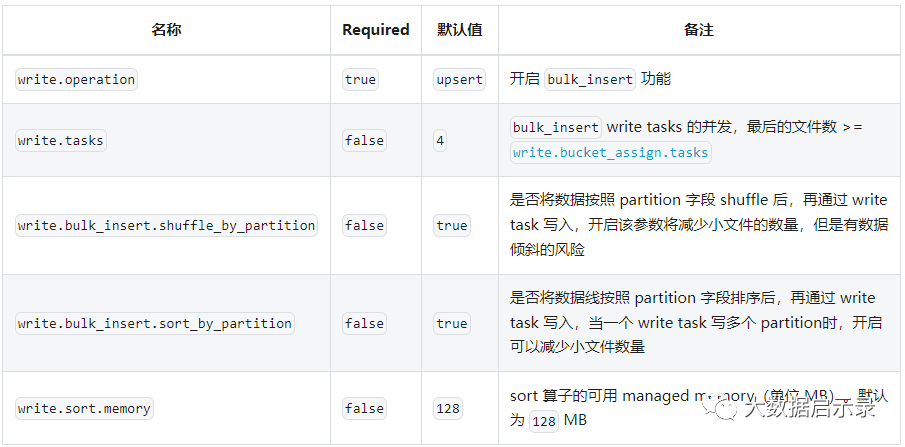Click the Required true value for write.operation
Viewport: 905px width, 447px height.
click(360, 80)
